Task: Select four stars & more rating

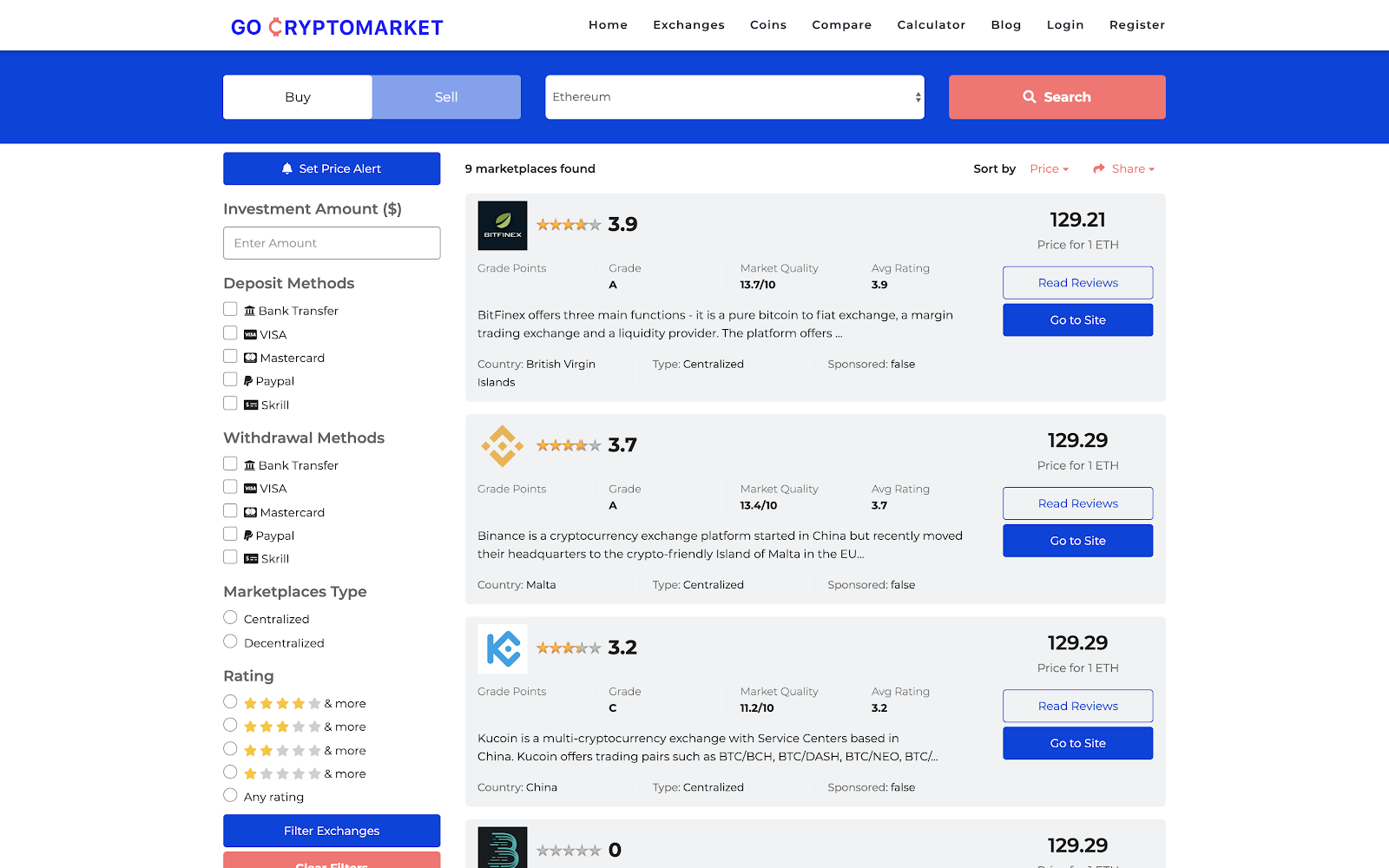Action: pyautogui.click(x=230, y=701)
